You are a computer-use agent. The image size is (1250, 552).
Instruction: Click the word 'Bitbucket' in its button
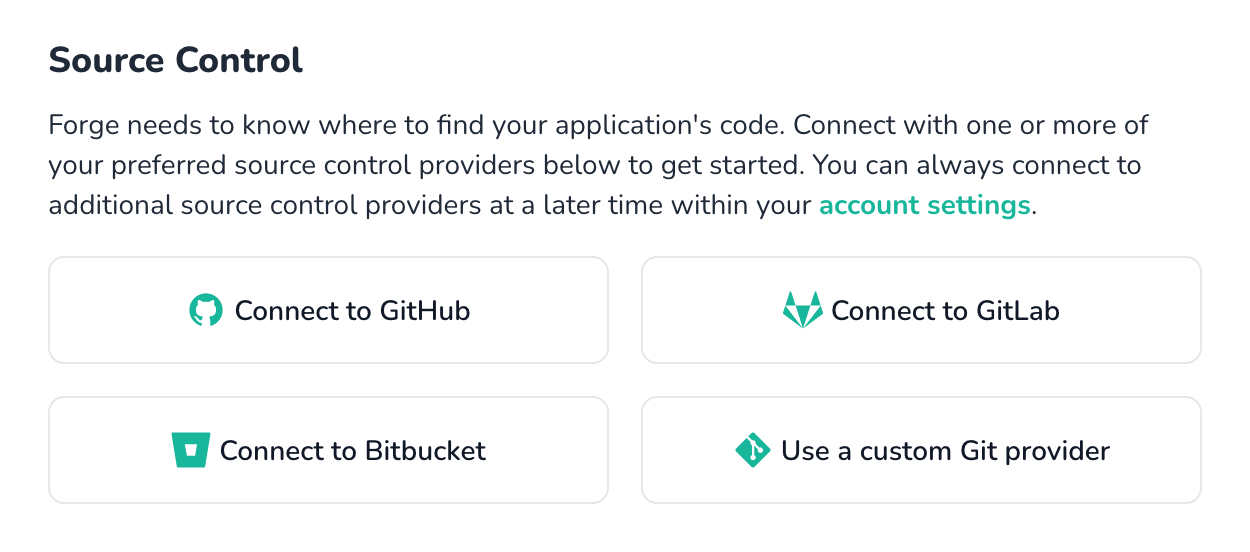[424, 451]
